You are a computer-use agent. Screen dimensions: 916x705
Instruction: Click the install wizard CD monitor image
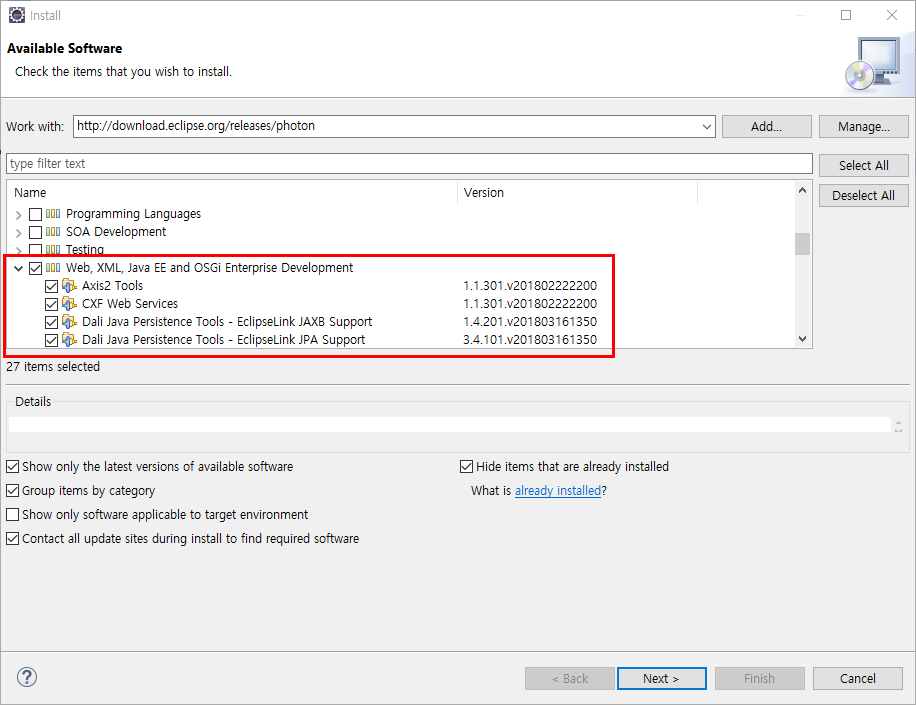click(873, 65)
